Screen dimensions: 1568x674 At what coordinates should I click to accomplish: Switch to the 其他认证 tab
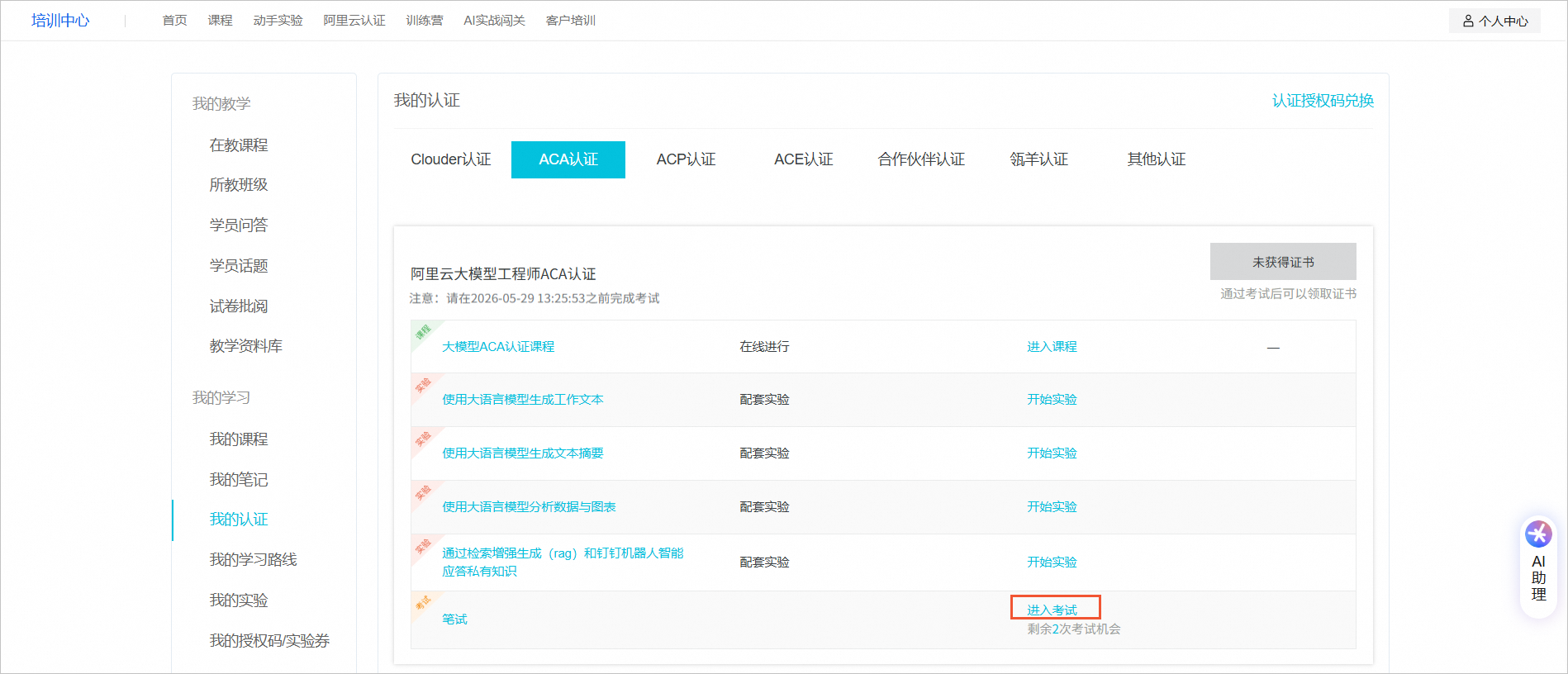click(1156, 159)
